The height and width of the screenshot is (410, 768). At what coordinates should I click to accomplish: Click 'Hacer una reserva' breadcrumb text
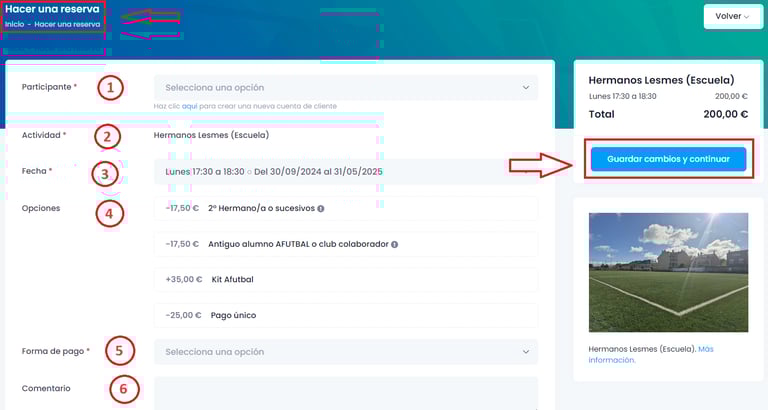67,24
